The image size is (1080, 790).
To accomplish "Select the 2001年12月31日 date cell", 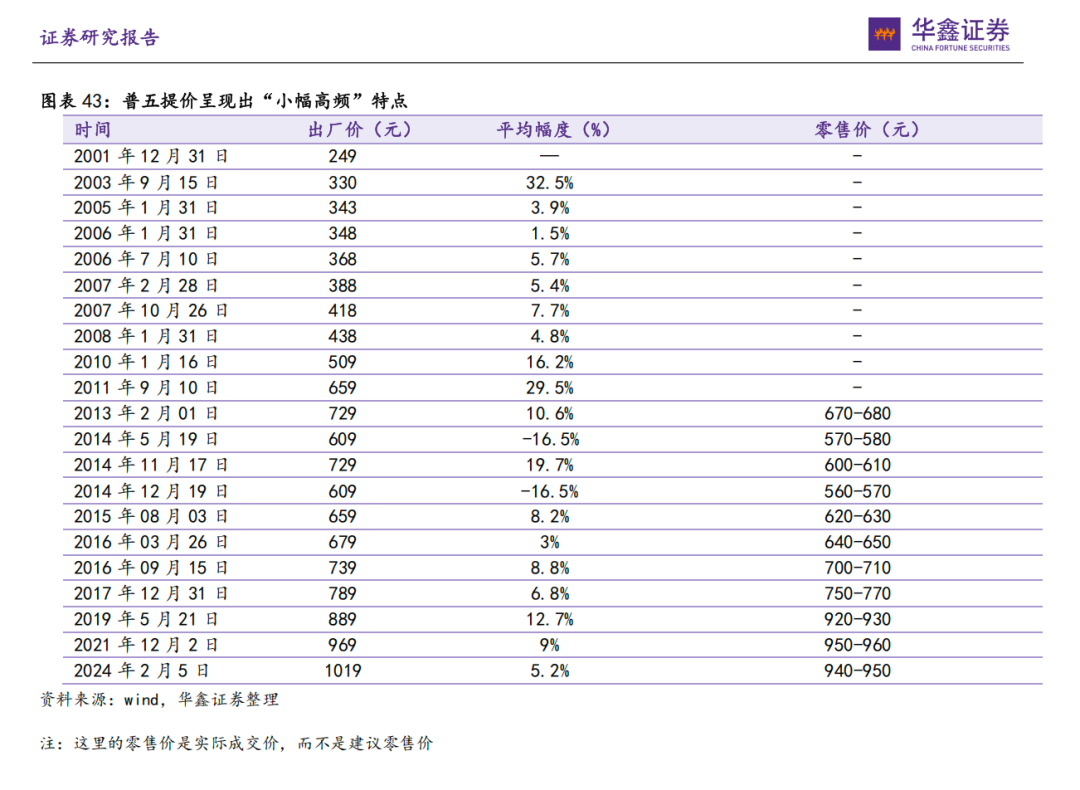I will (x=151, y=156).
